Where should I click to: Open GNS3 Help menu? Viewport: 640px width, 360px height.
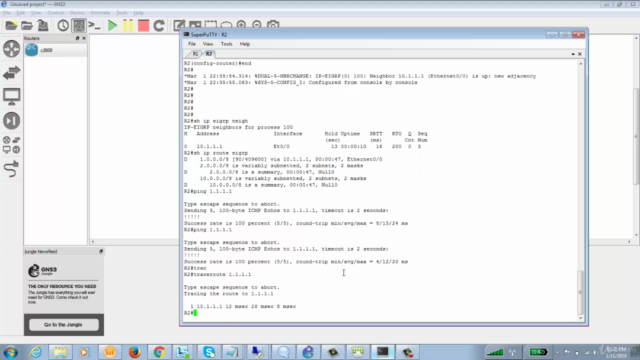tap(138, 13)
